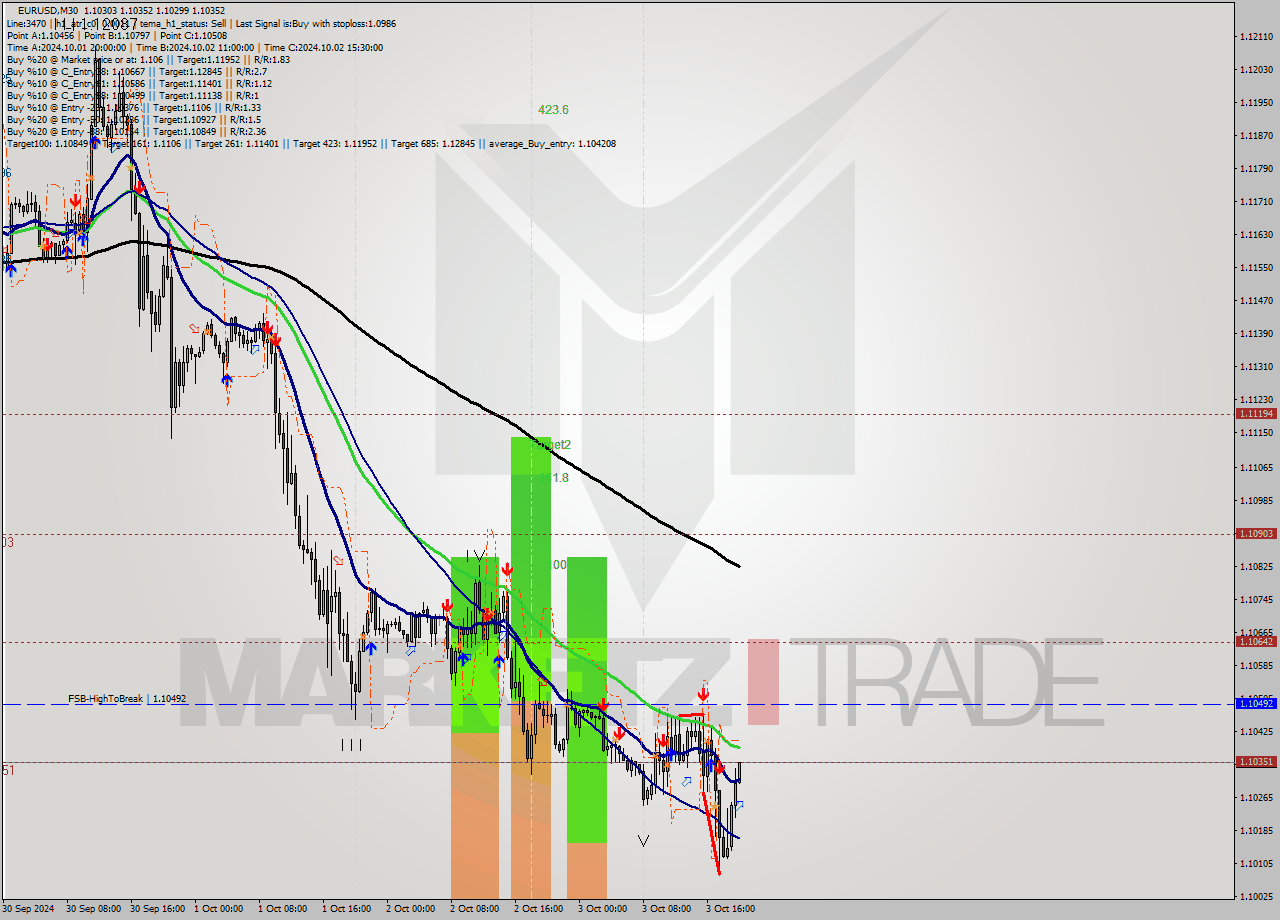
Task: Click the '1 Oct 00:00' time axis label
Action: (219, 909)
